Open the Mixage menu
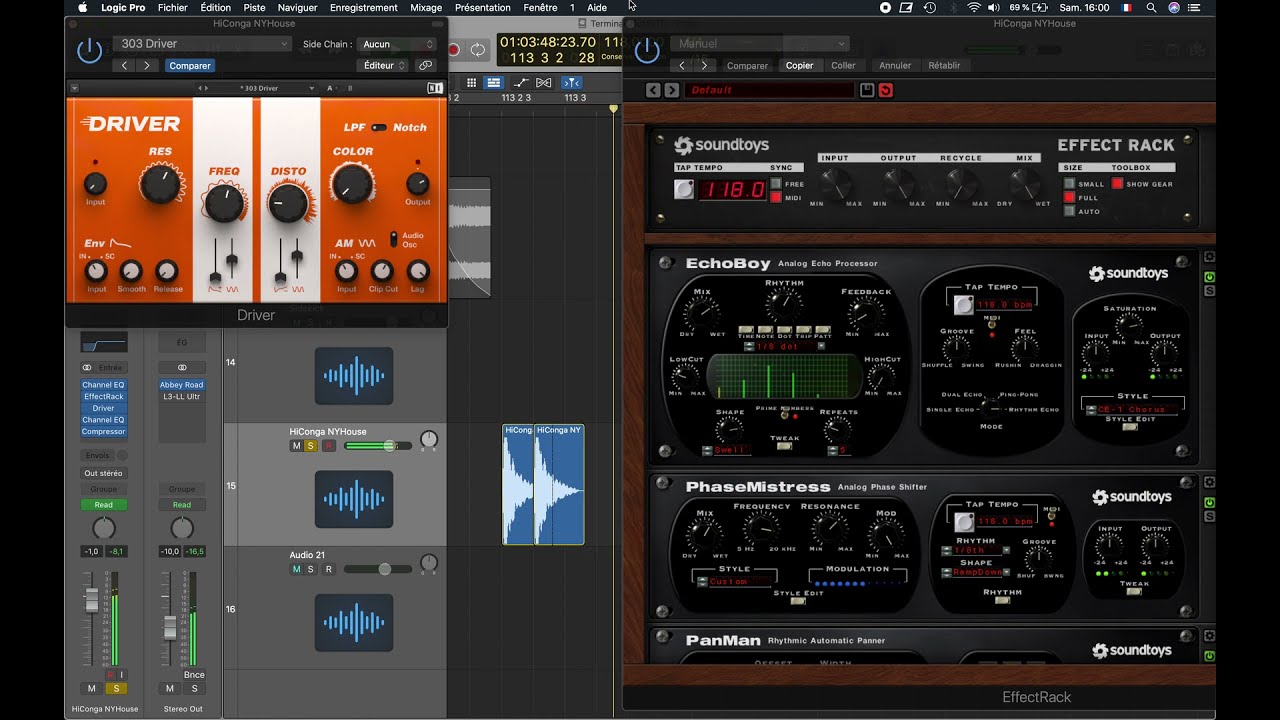Screen dimensions: 1280x720 point(426,7)
